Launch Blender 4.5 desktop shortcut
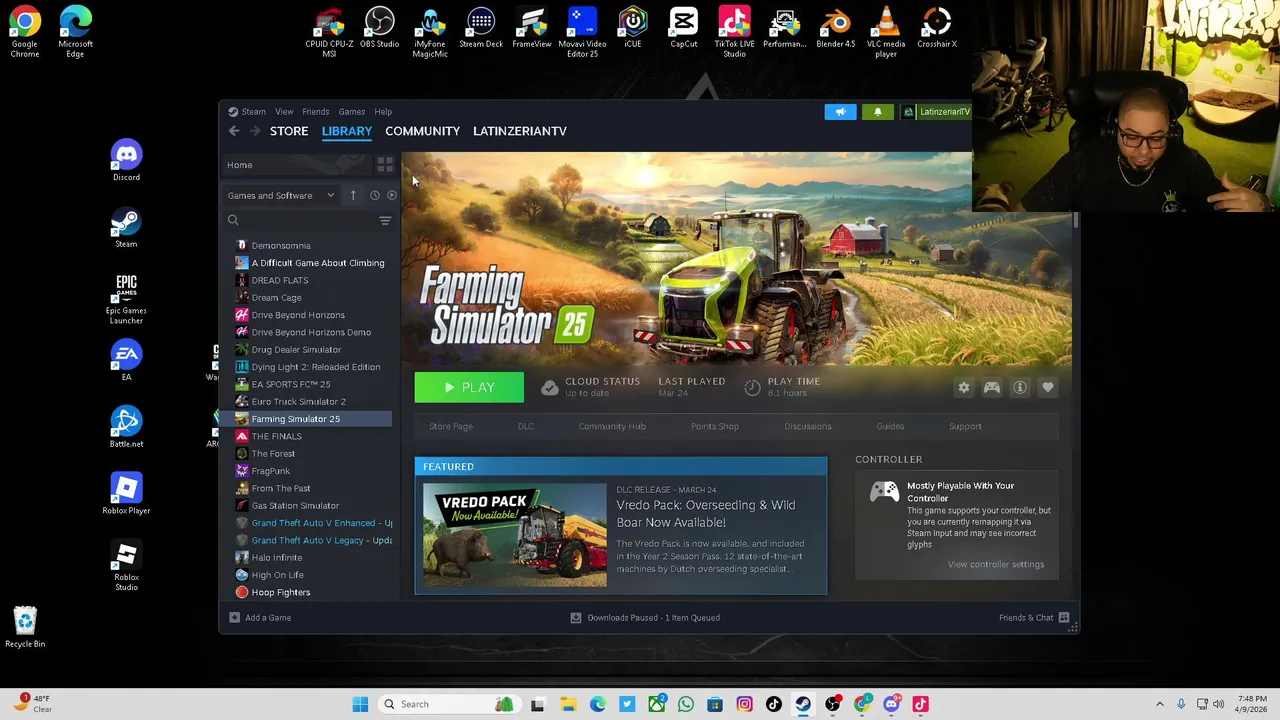Viewport: 1280px width, 720px height. (x=836, y=28)
